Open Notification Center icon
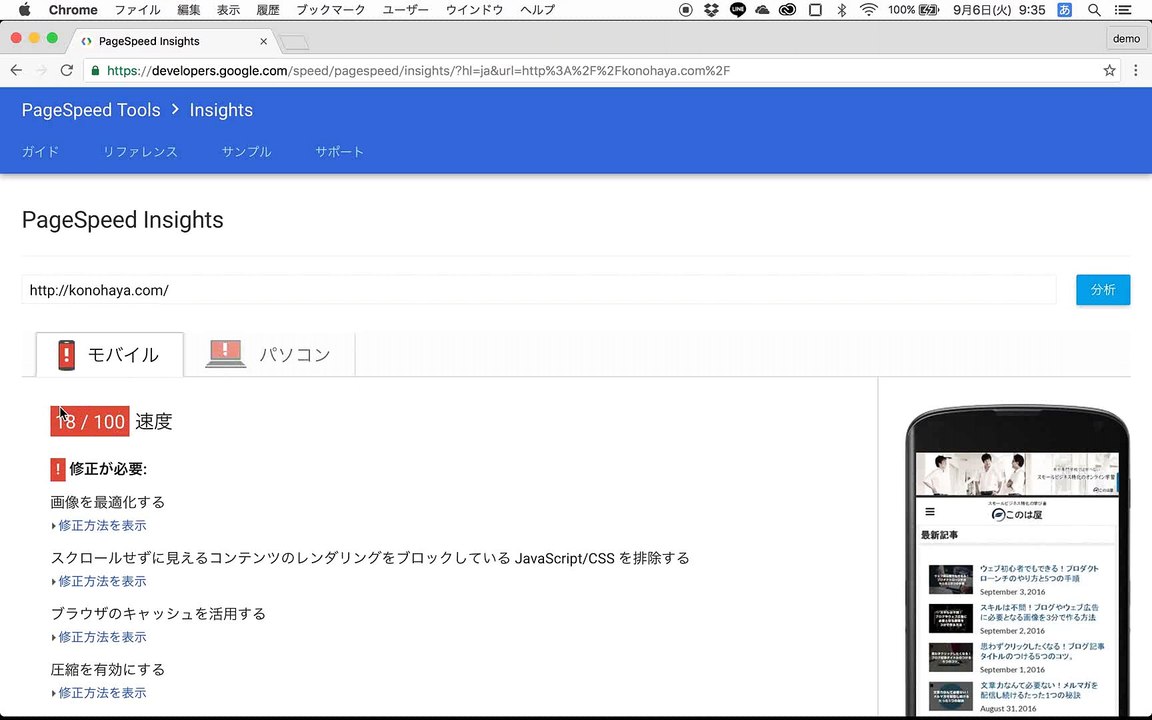The width and height of the screenshot is (1152, 720). (x=1123, y=10)
